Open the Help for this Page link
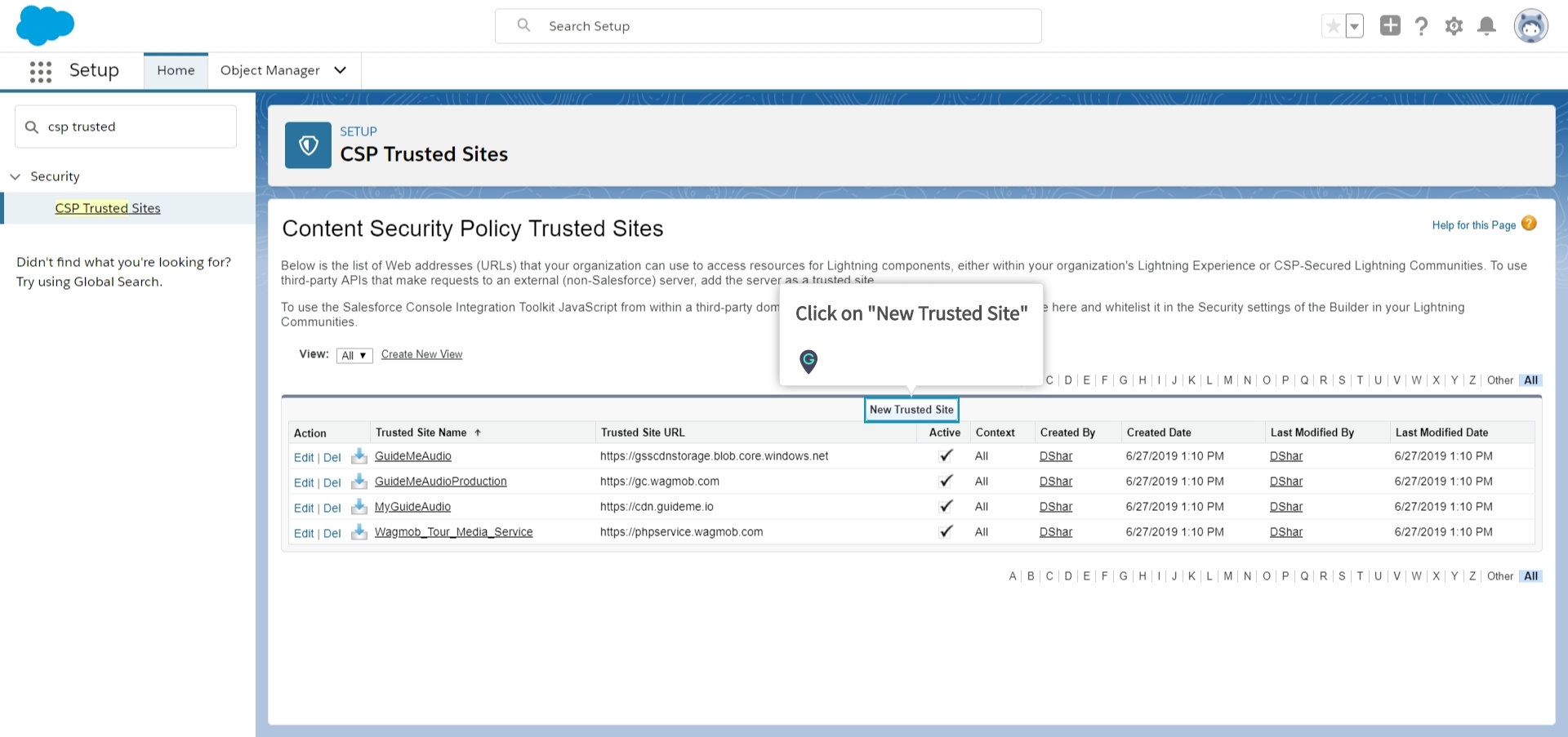This screenshot has height=737, width=1568. point(1473,225)
